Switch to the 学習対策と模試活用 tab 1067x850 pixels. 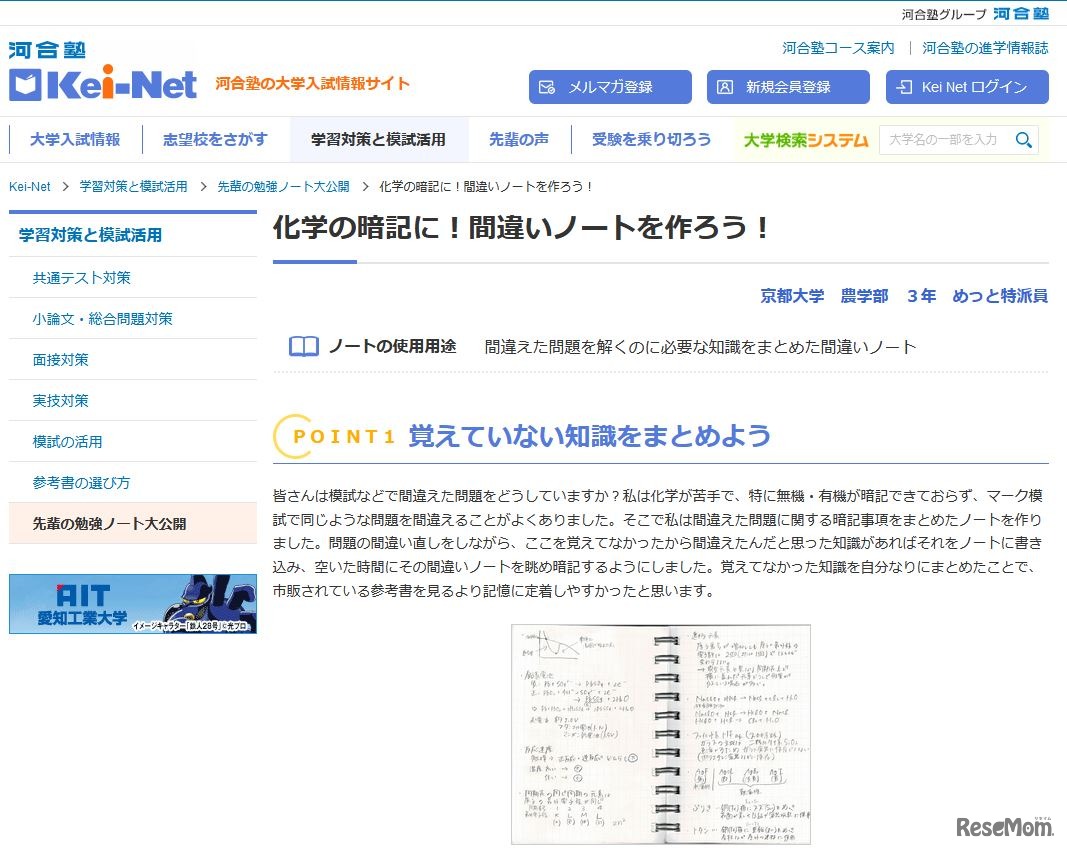(x=380, y=140)
